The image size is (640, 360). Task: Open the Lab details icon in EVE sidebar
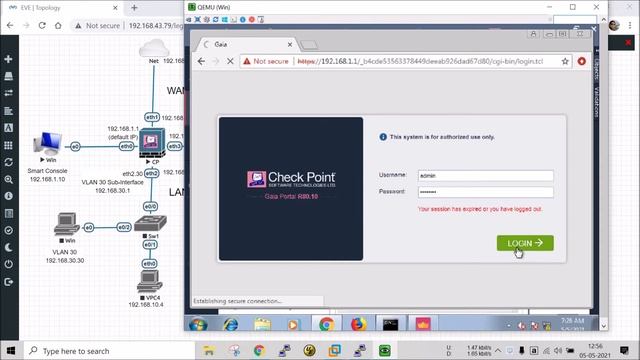tap(8, 213)
